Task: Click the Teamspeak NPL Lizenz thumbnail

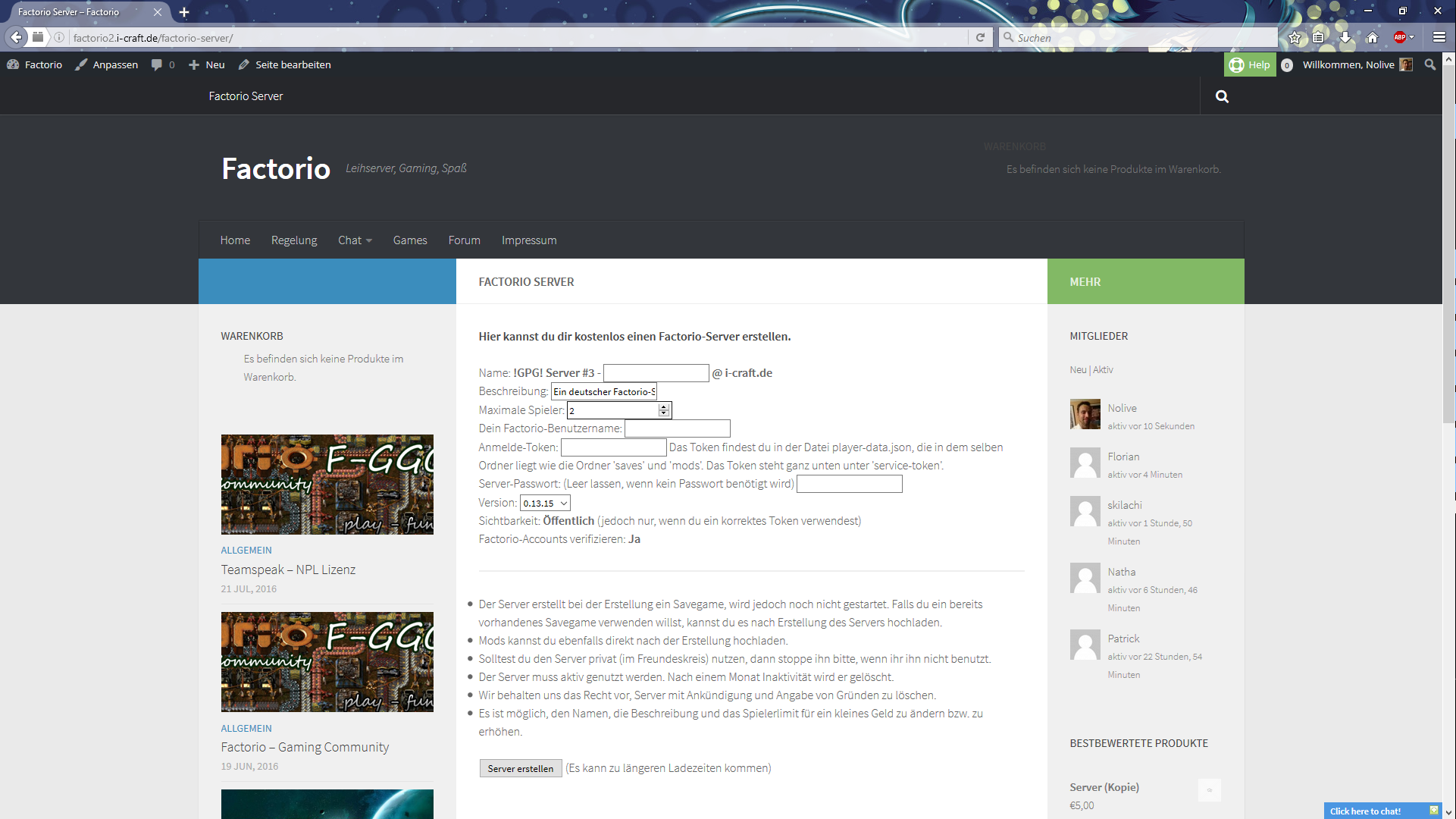Action: [x=327, y=484]
